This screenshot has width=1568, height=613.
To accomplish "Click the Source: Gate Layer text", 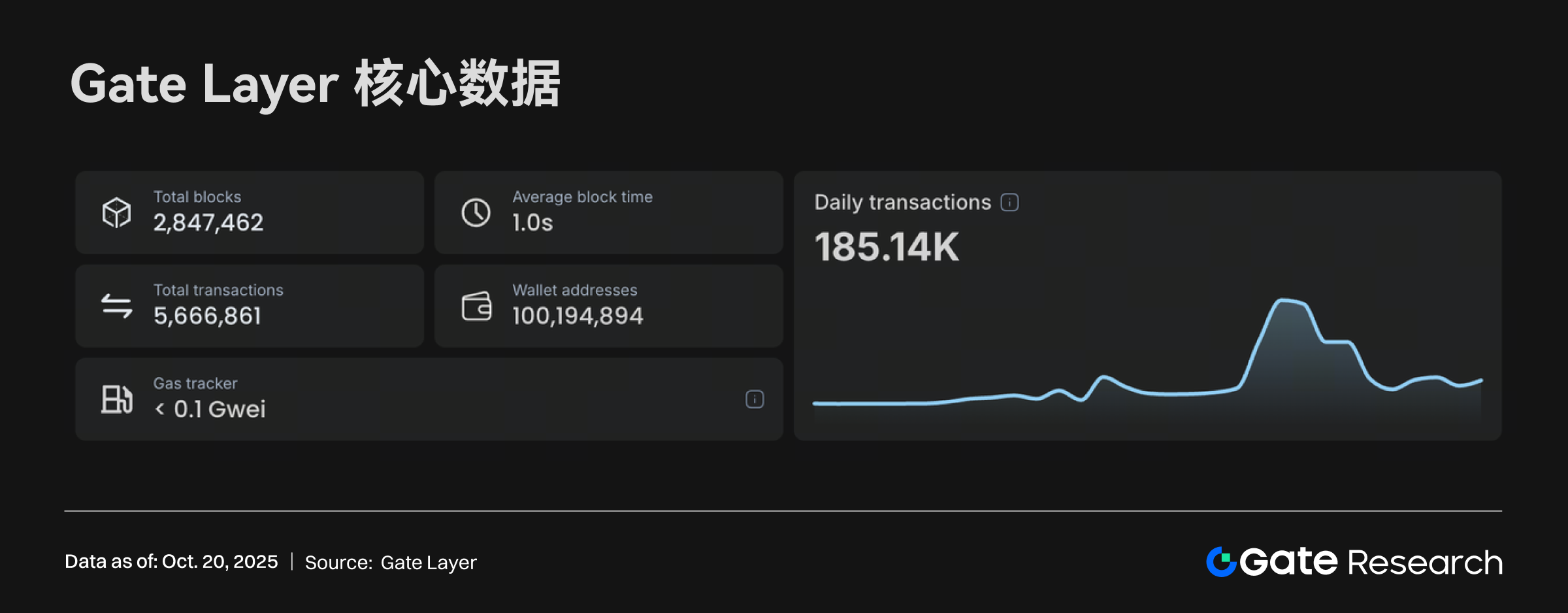I will point(391,563).
